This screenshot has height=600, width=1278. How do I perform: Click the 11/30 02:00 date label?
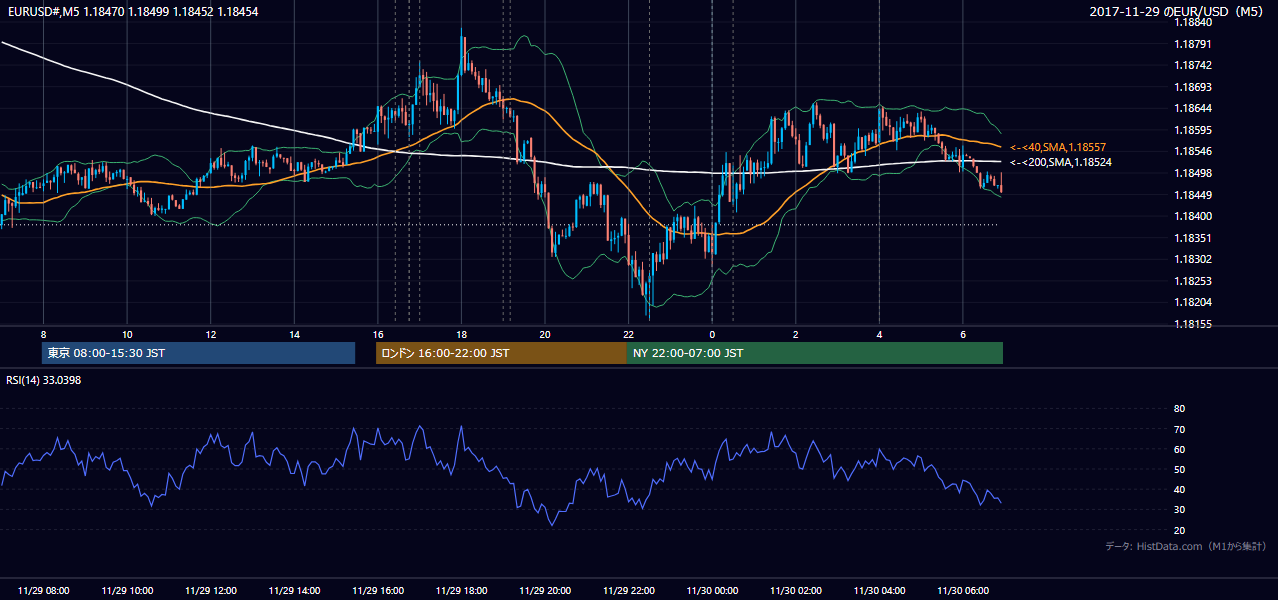pos(796,591)
